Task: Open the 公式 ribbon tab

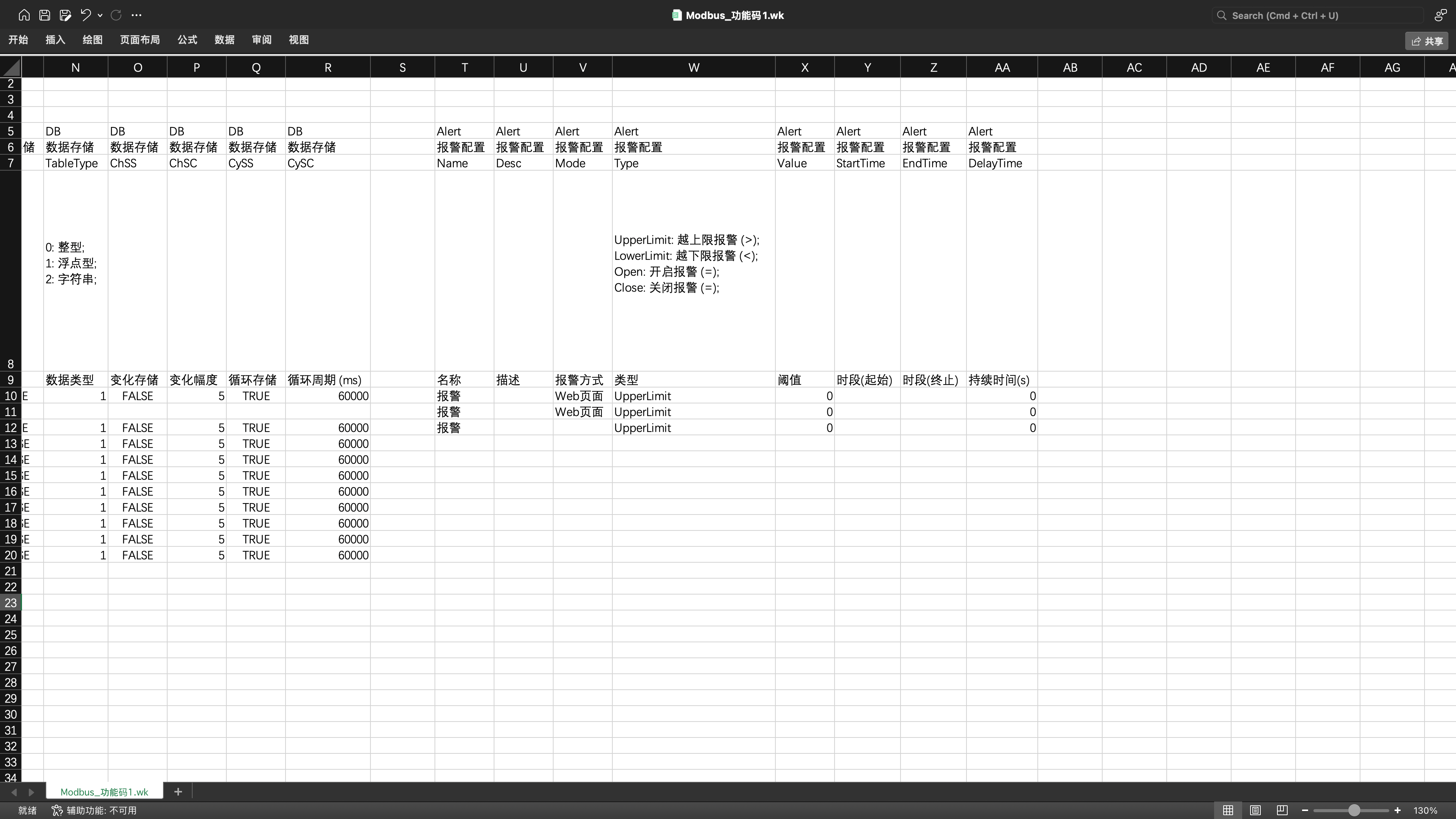Action: pos(187,39)
